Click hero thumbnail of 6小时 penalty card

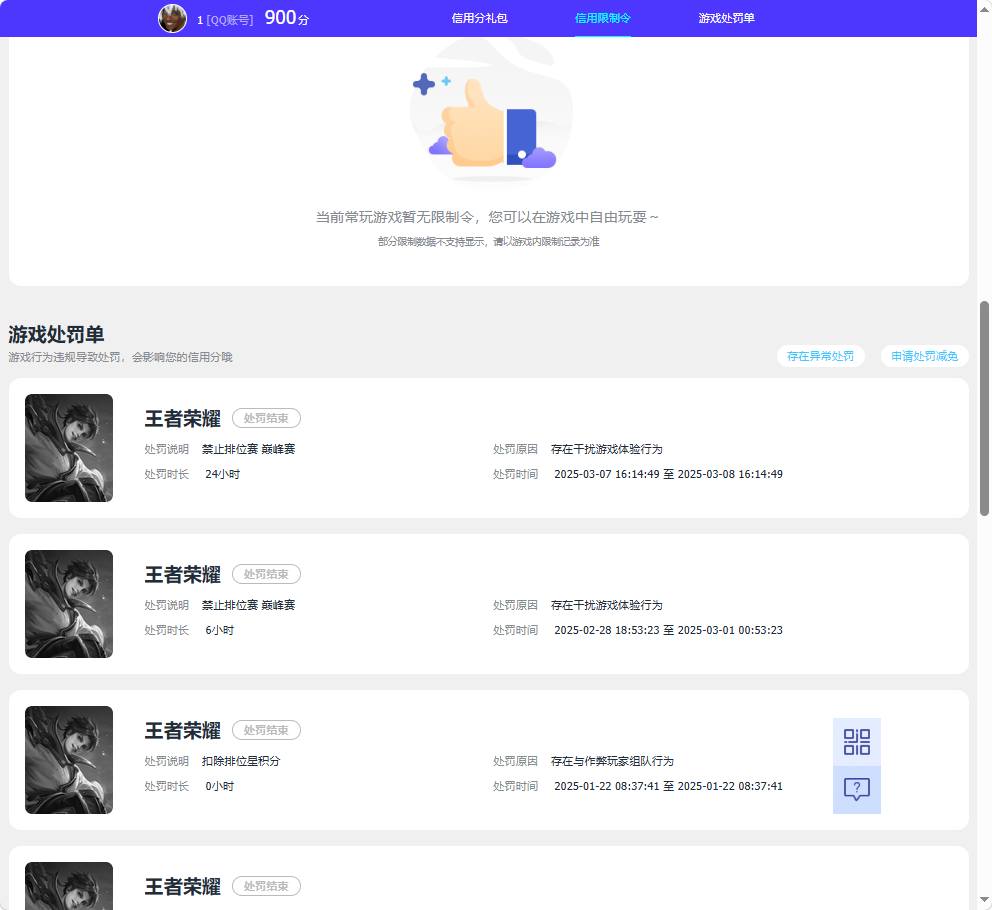69,604
